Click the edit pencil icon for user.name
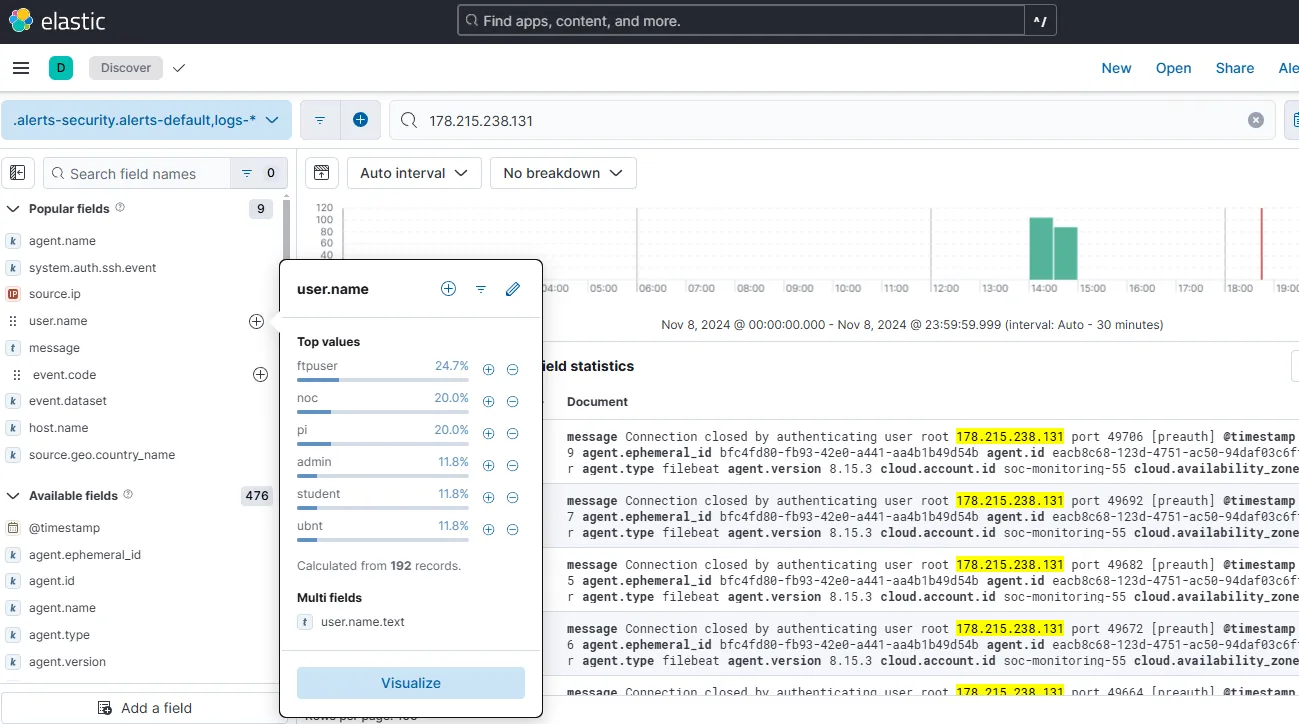The height and width of the screenshot is (724, 1299). [513, 289]
